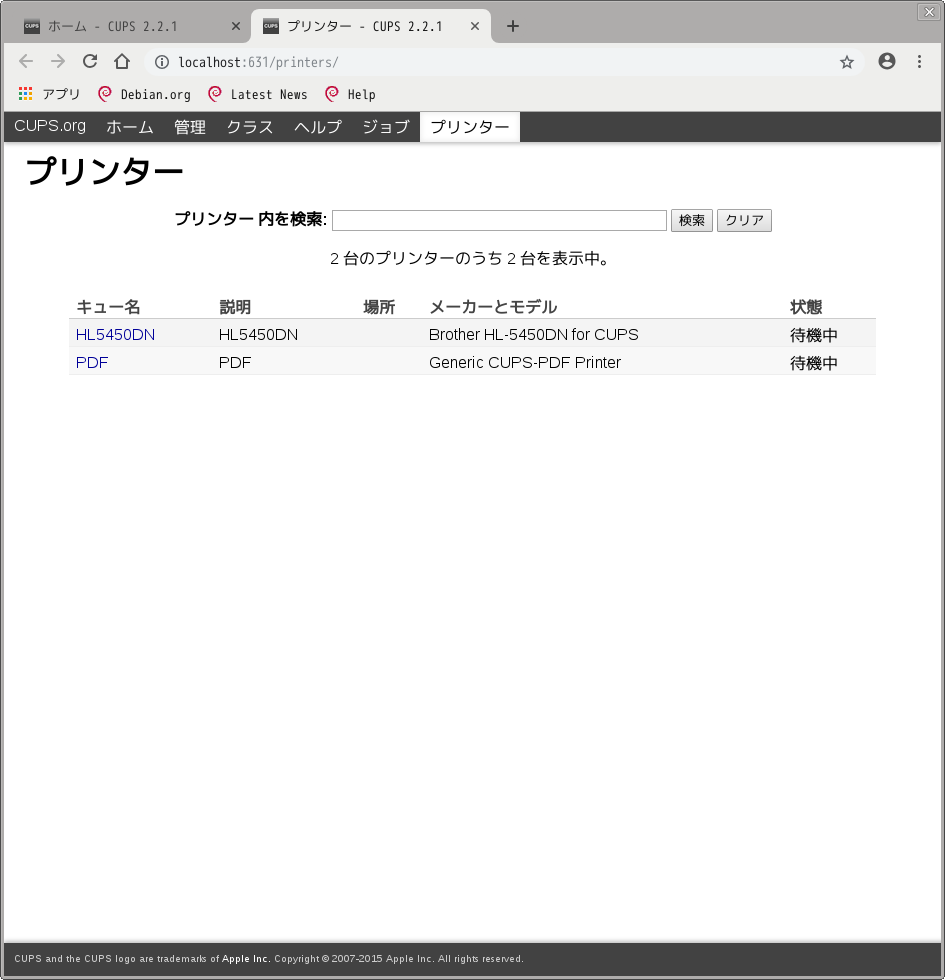This screenshot has height=980, width=945.
Task: Open Debian.org bookmark
Action: pos(144,94)
